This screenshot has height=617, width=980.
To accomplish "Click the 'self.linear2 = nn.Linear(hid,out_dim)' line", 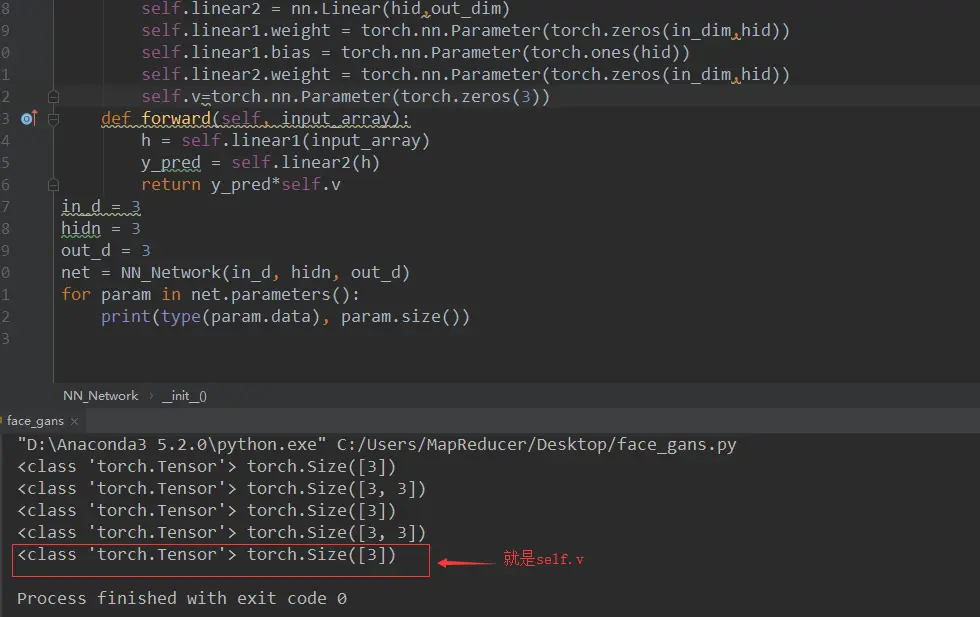I will 325,9.
